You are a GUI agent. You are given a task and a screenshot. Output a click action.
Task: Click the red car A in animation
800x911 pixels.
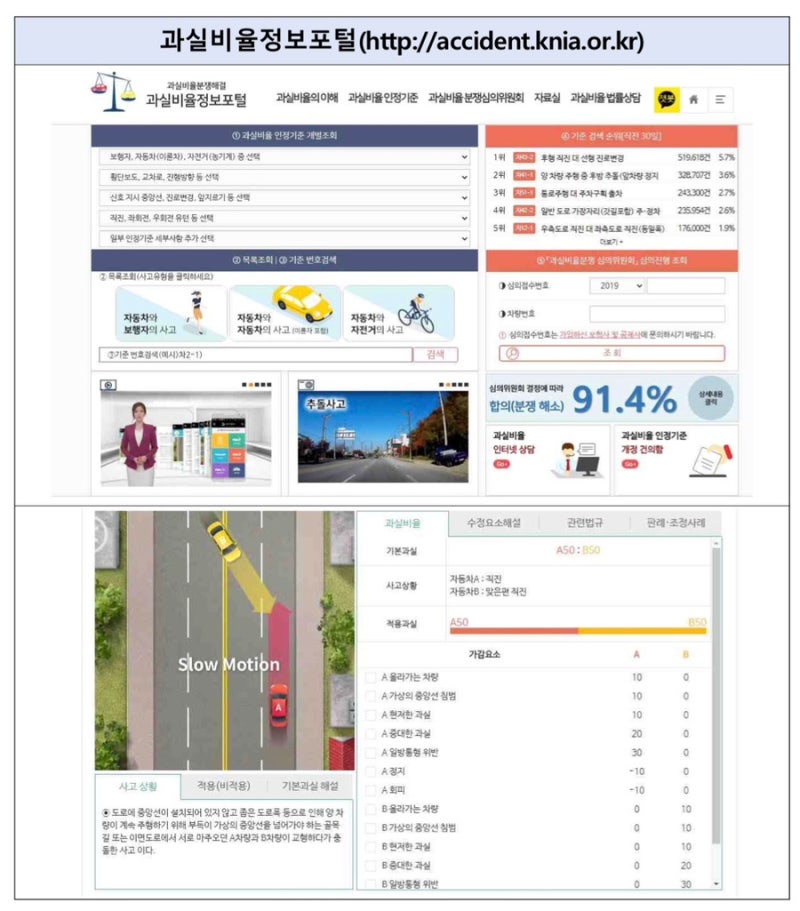(278, 706)
